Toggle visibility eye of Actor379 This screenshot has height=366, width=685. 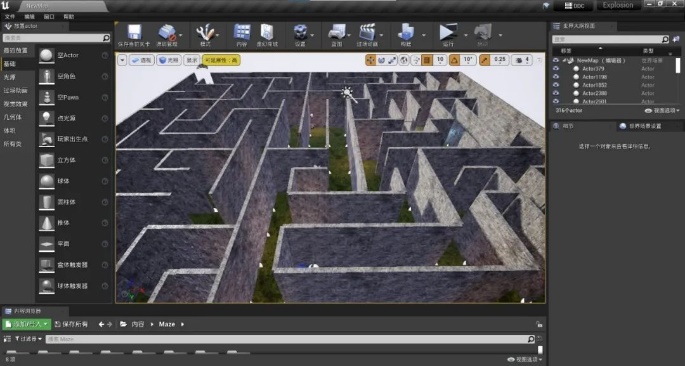coord(556,69)
